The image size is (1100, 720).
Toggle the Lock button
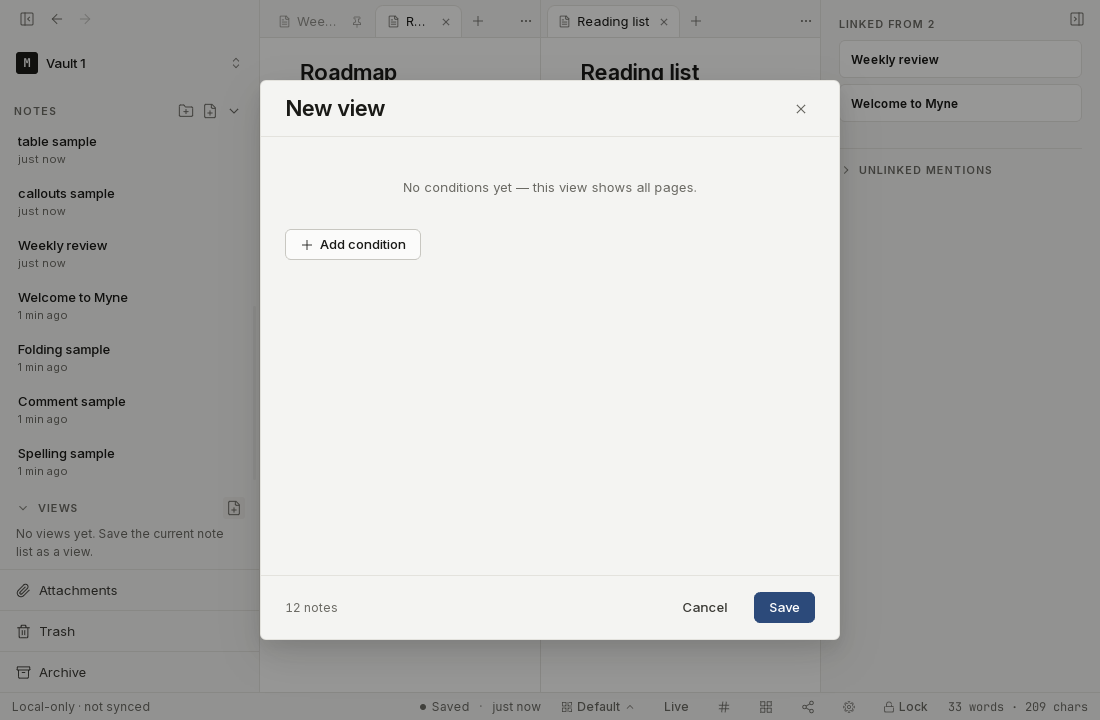point(905,707)
